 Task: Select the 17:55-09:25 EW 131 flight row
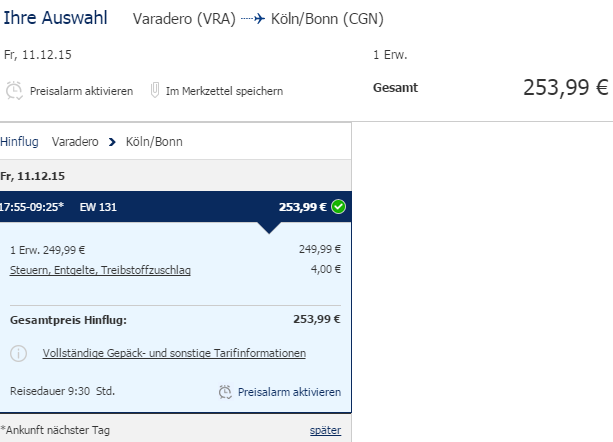pos(176,207)
